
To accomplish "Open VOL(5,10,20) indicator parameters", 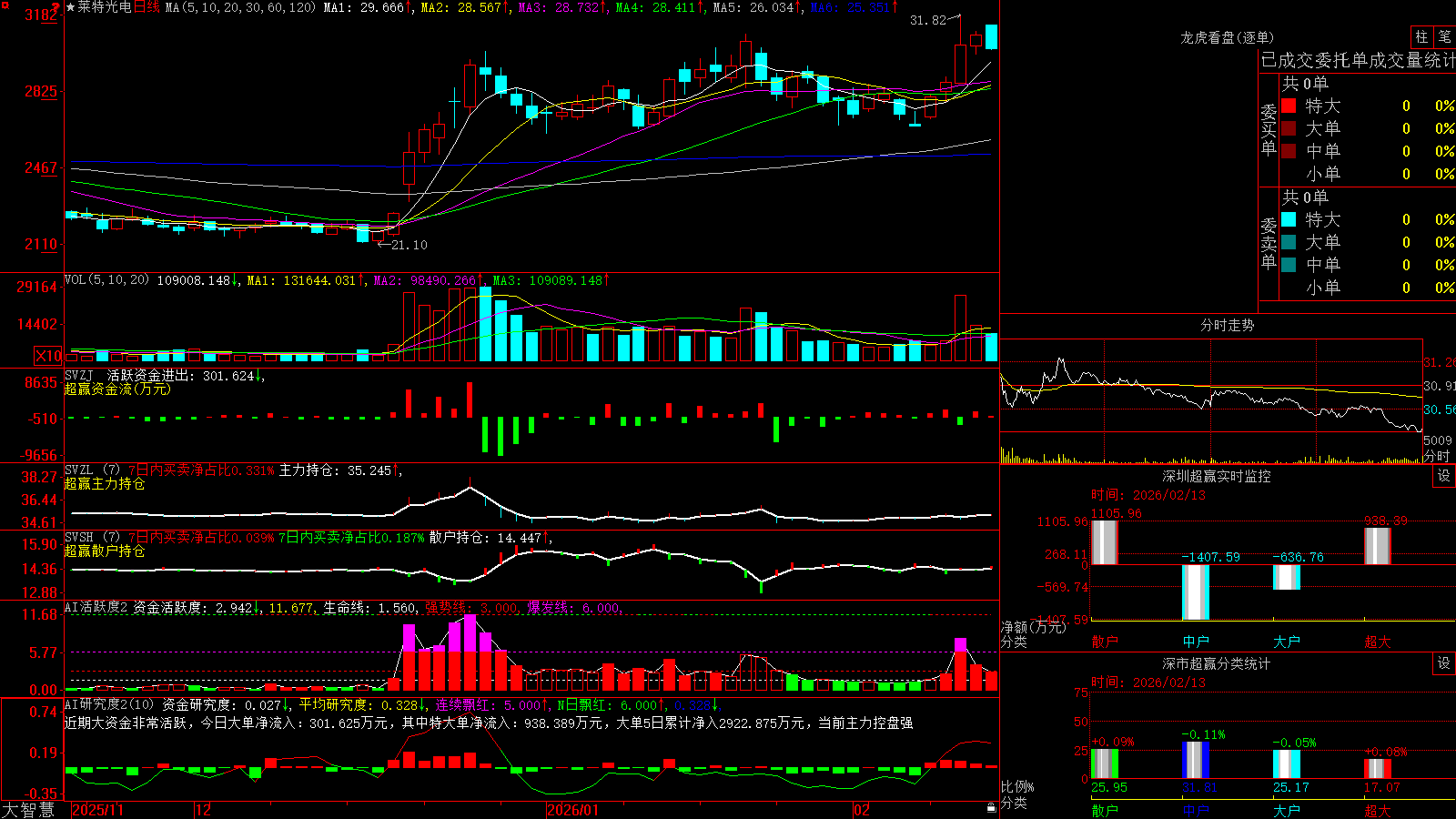I will (106, 280).
